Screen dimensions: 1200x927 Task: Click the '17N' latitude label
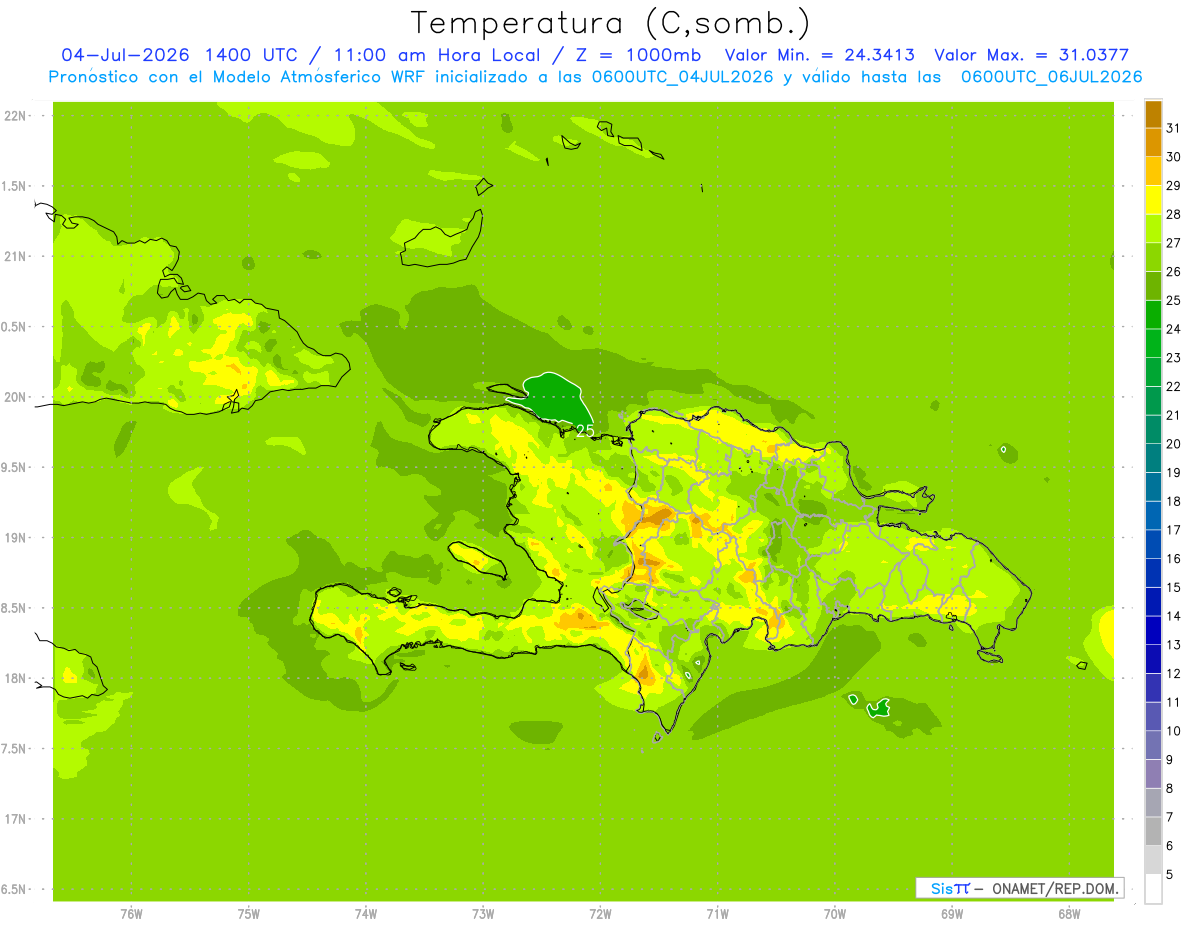pyautogui.click(x=14, y=819)
